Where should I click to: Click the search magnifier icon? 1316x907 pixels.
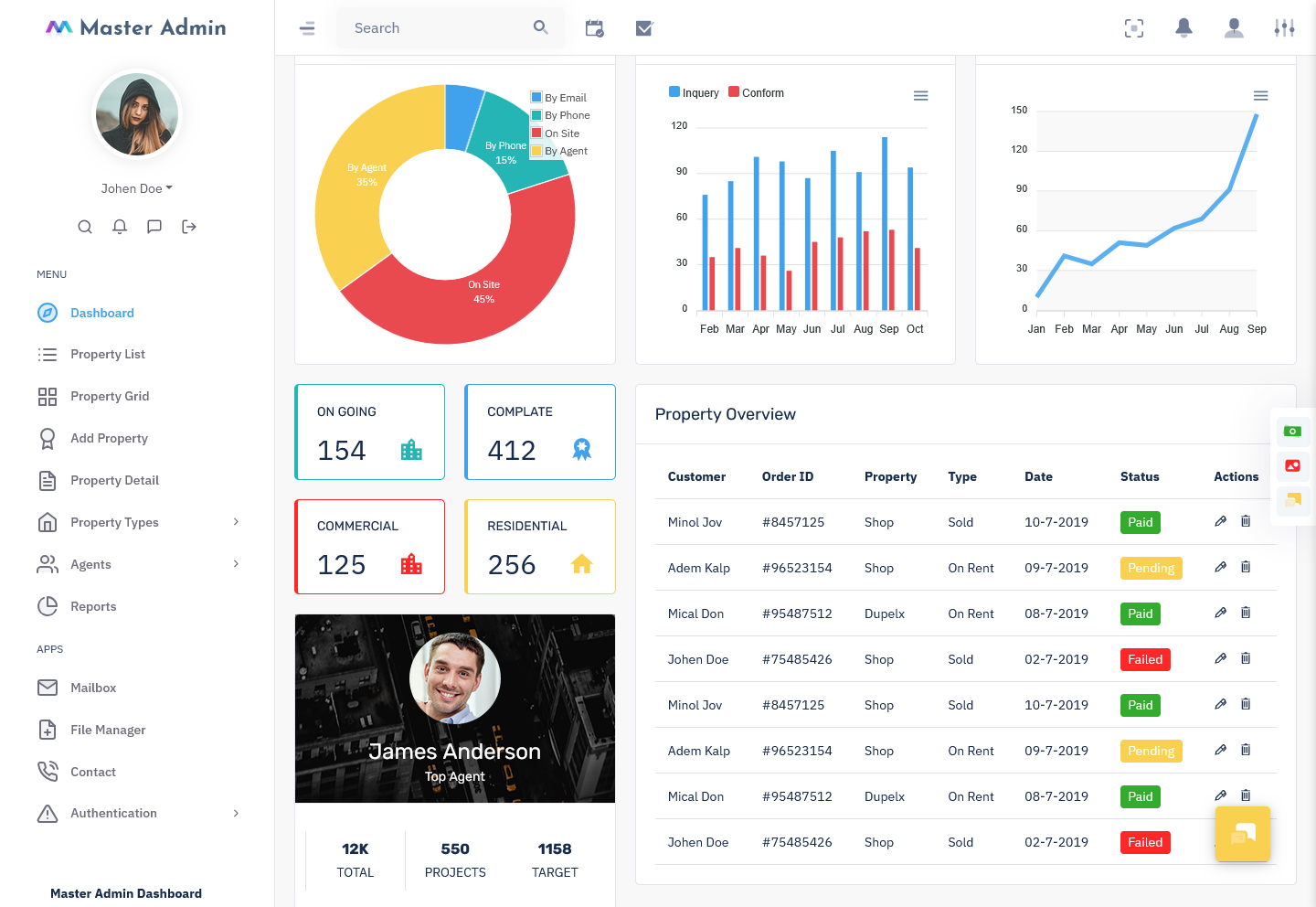[541, 27]
